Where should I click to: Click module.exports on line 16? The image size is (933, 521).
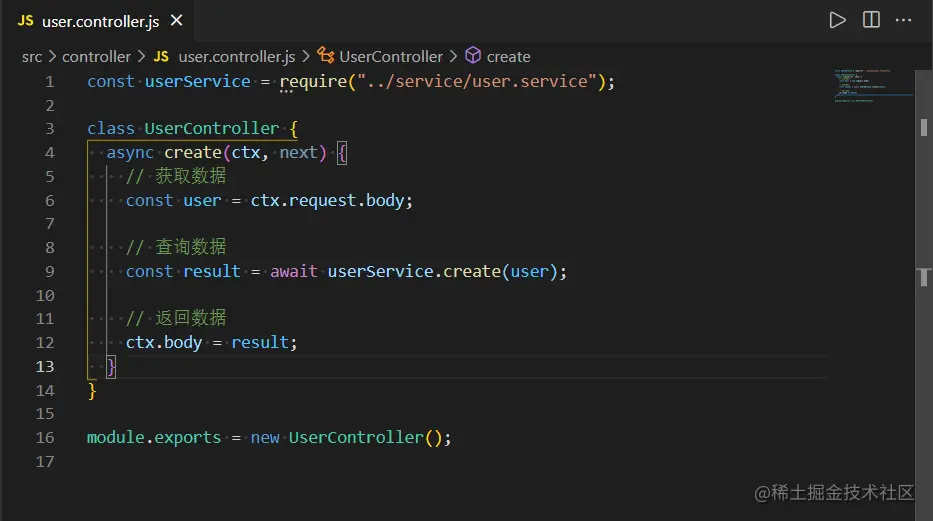click(x=154, y=438)
